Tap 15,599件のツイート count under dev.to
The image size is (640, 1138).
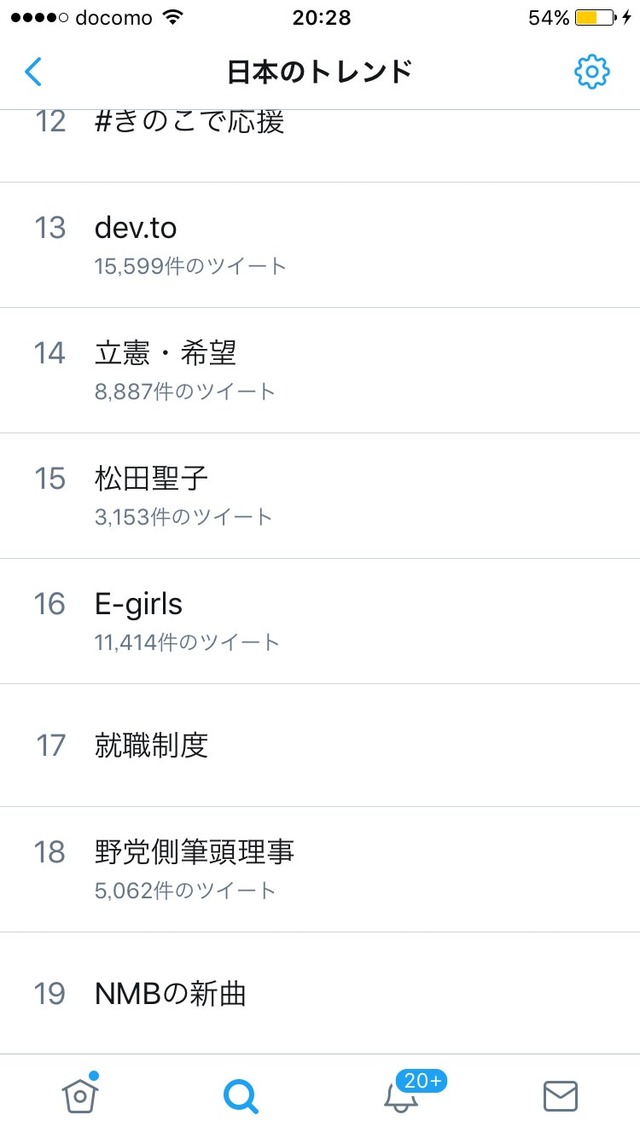191,266
